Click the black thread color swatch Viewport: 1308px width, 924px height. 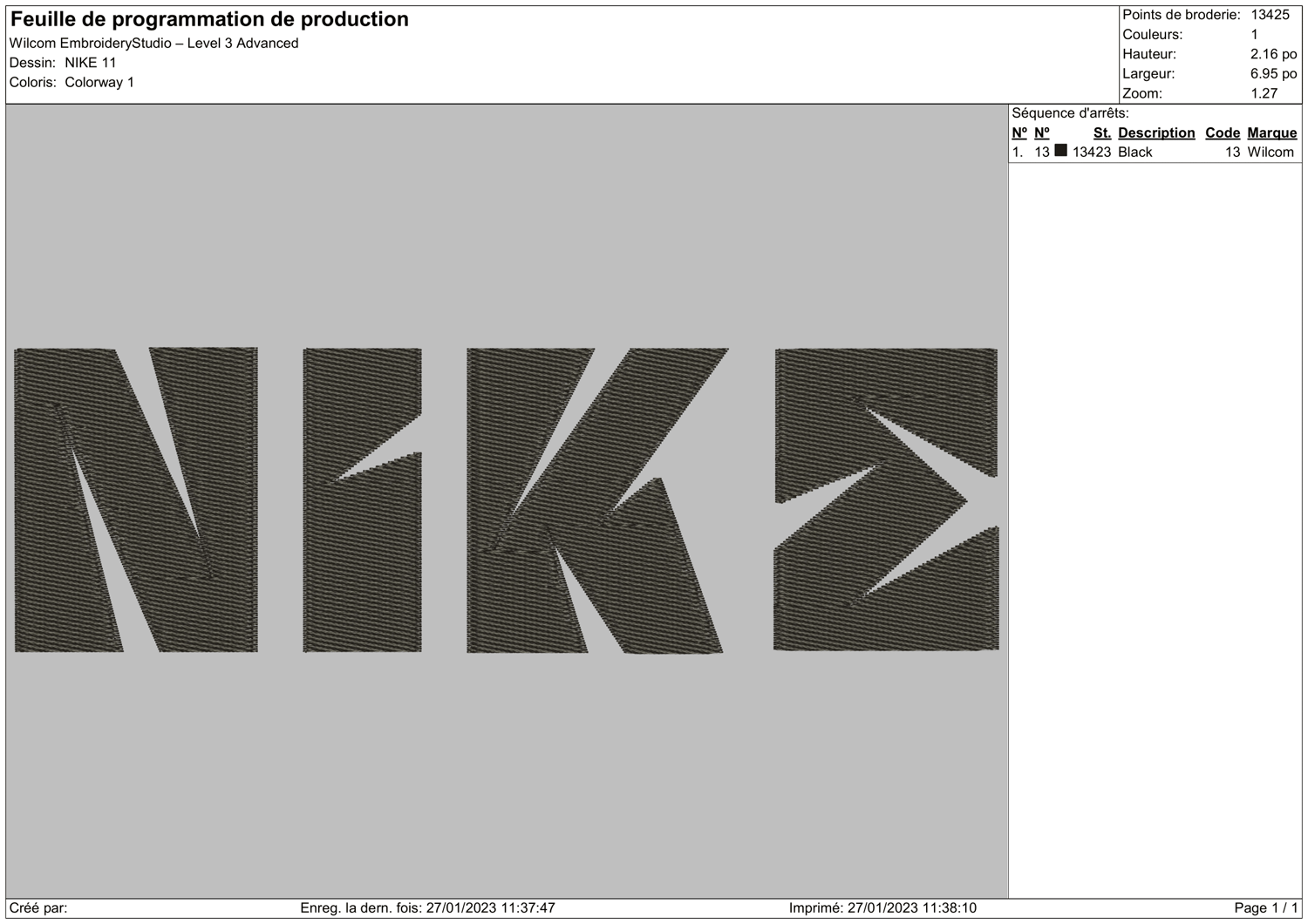pos(1060,151)
